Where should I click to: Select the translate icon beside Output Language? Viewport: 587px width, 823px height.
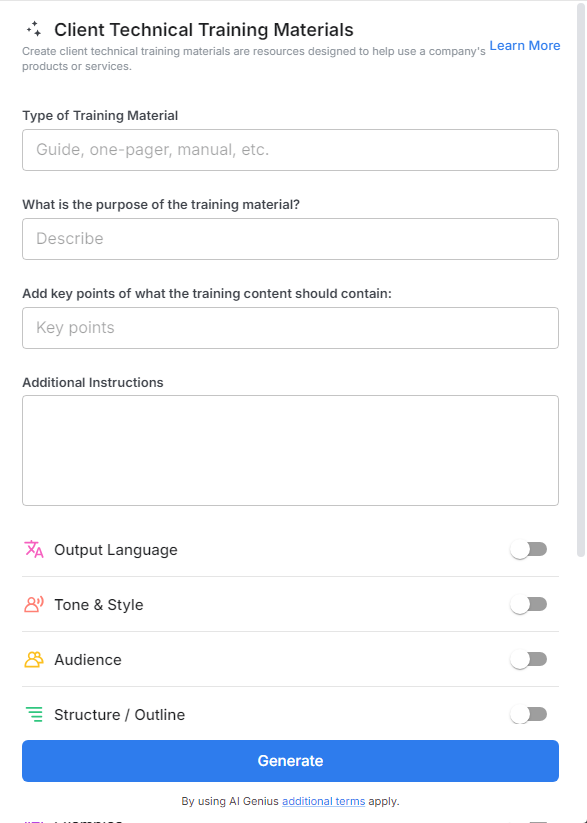pos(33,549)
